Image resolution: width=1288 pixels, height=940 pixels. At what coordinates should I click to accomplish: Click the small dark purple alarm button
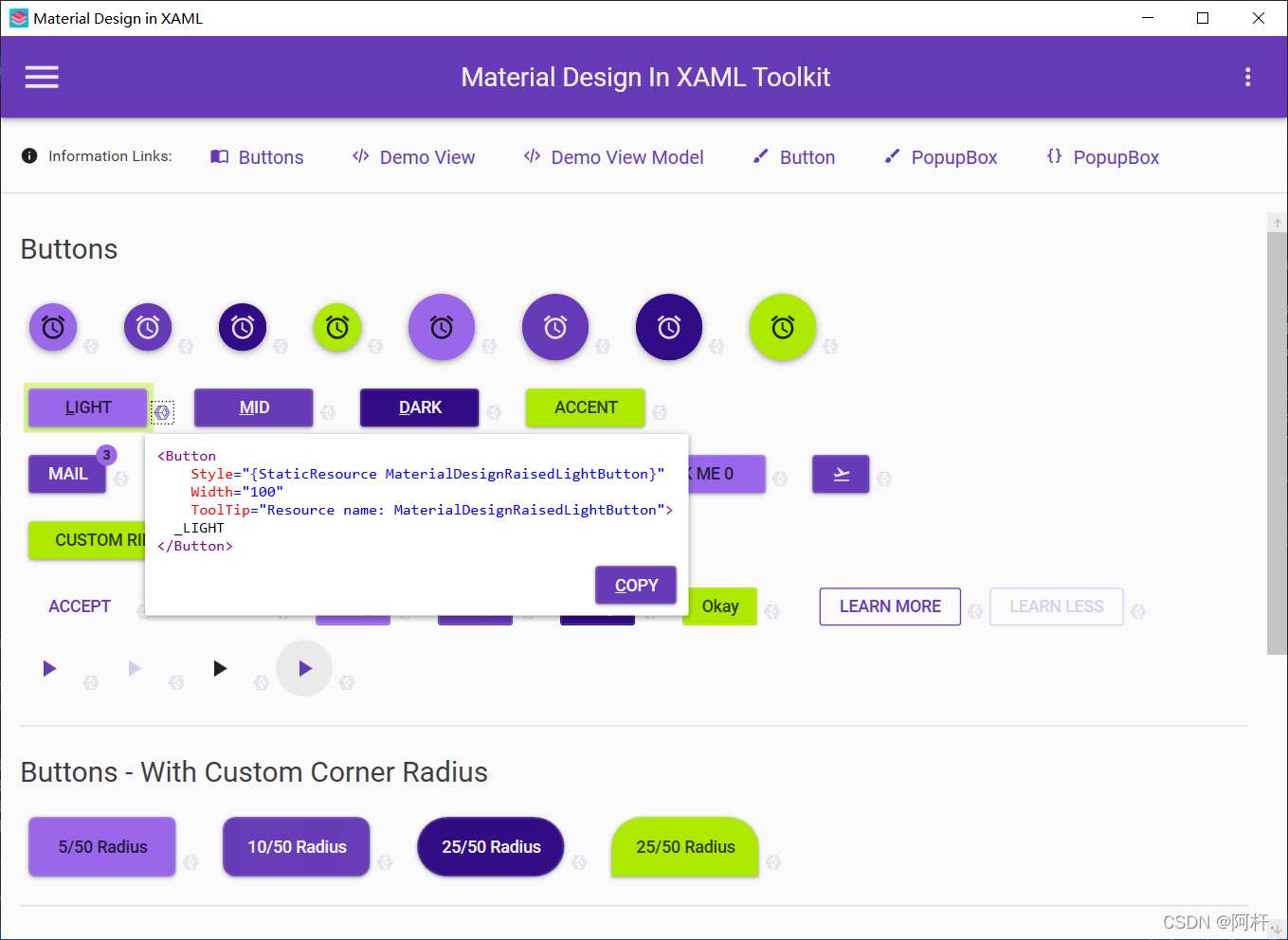pos(243,327)
